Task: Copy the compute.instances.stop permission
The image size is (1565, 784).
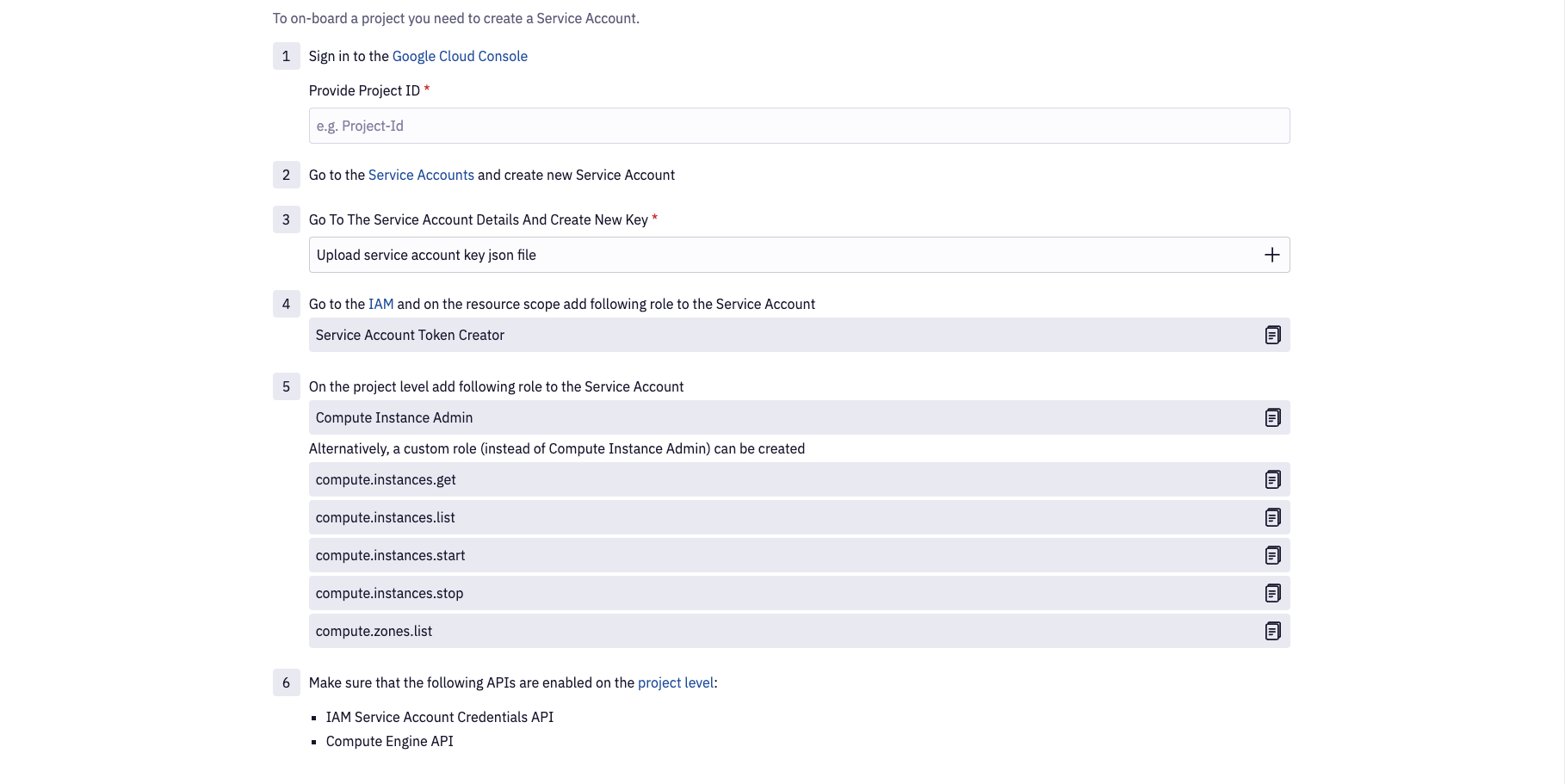Action: (1272, 593)
